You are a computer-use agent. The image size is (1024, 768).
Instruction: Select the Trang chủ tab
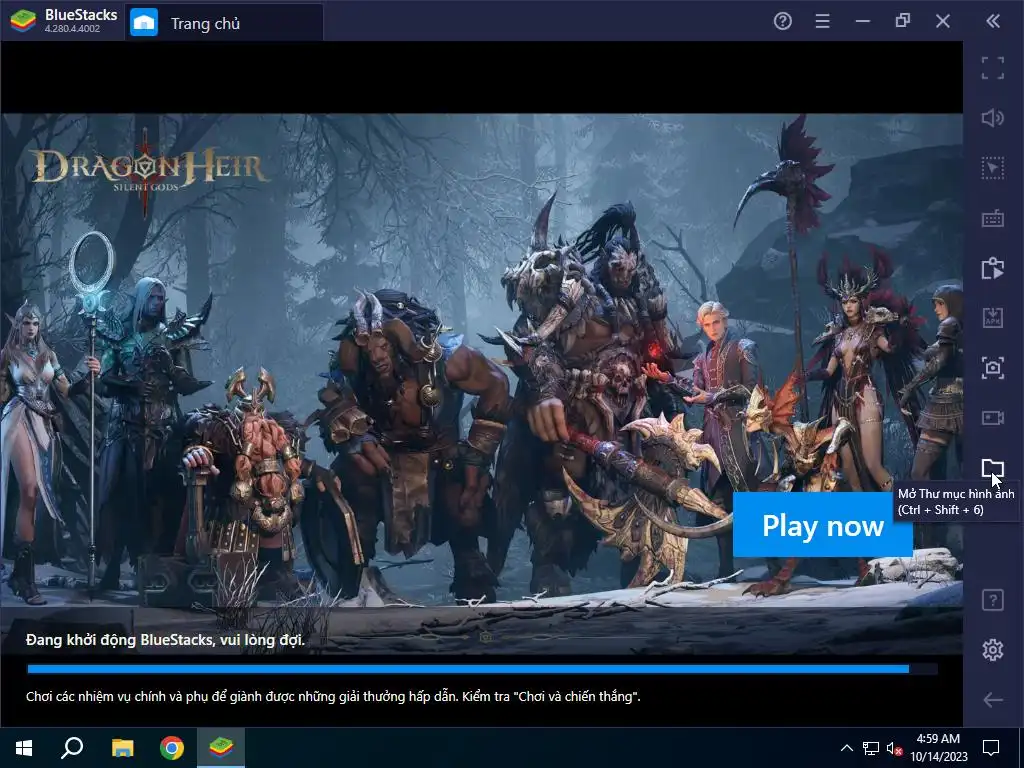(x=223, y=23)
